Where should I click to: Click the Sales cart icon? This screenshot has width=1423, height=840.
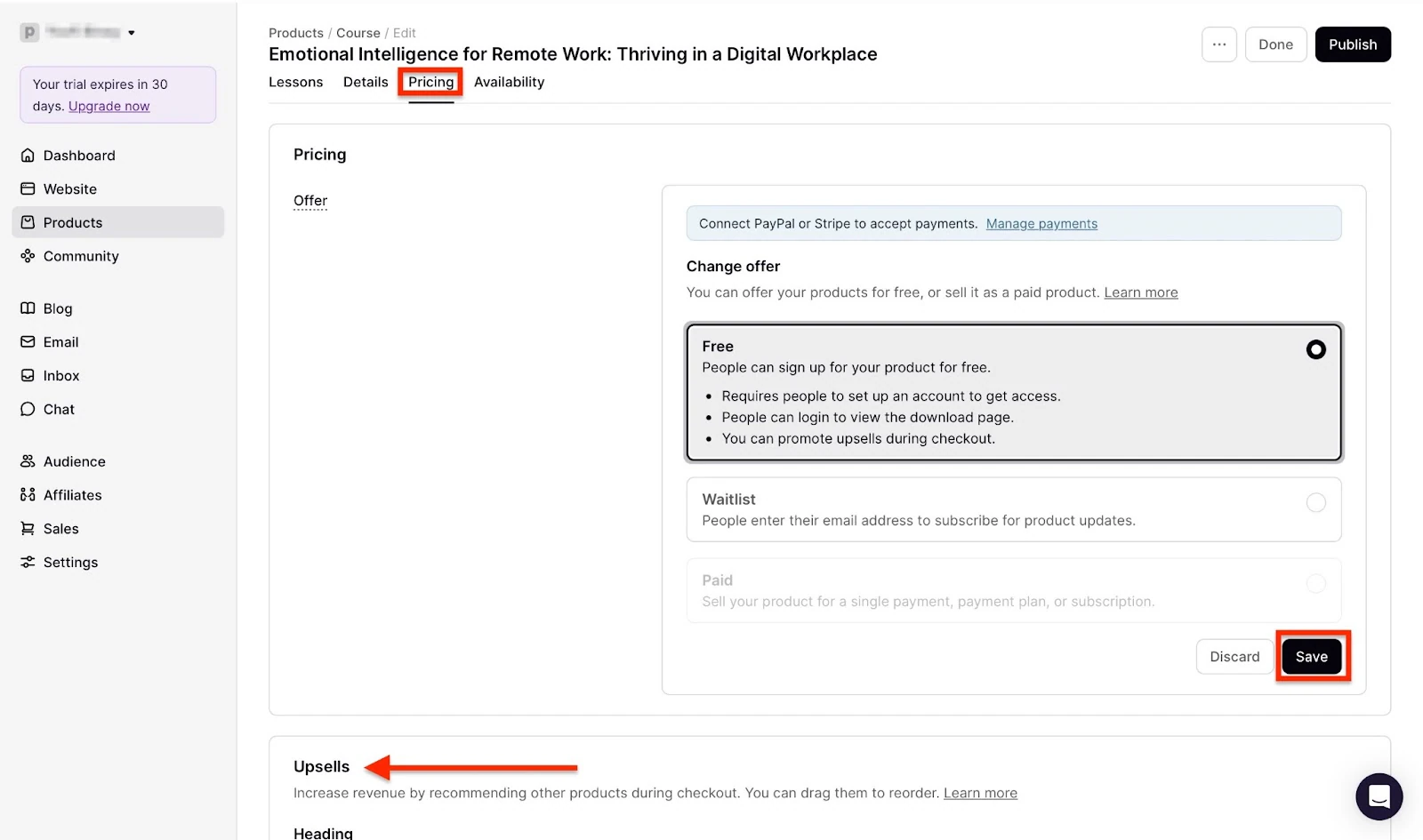28,529
